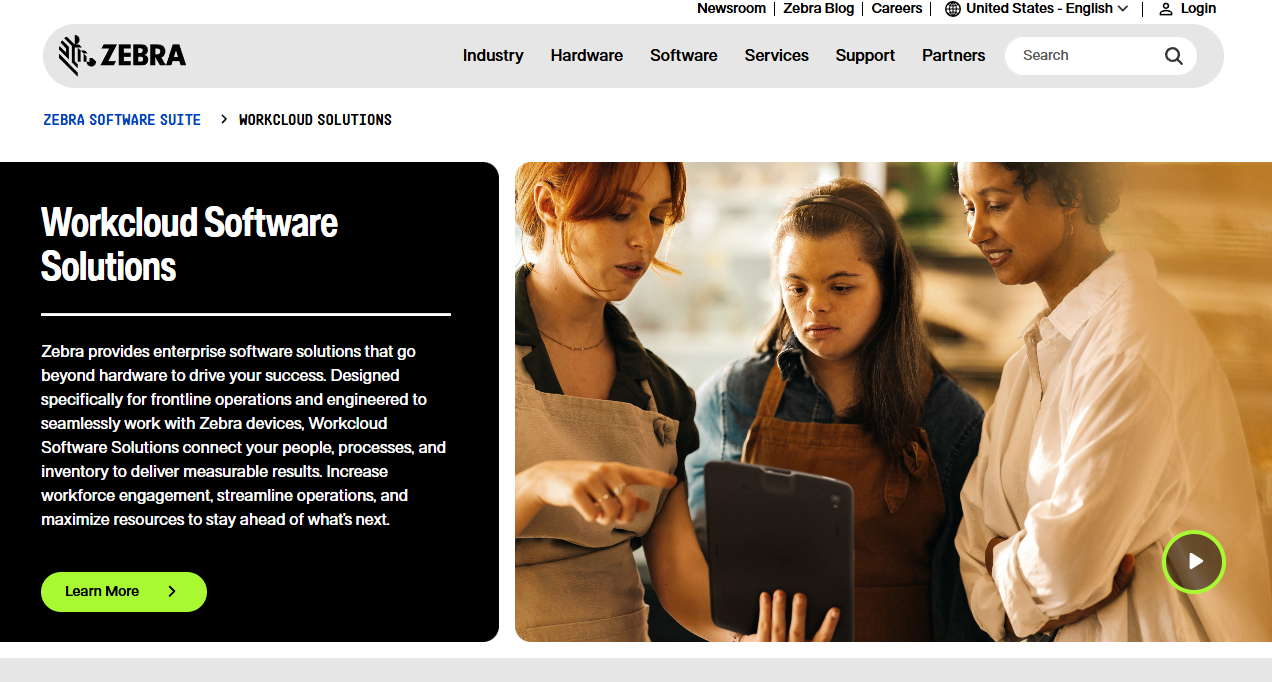Visit the Zebra Blog link
Viewport: 1272px width, 682px height.
(819, 9)
